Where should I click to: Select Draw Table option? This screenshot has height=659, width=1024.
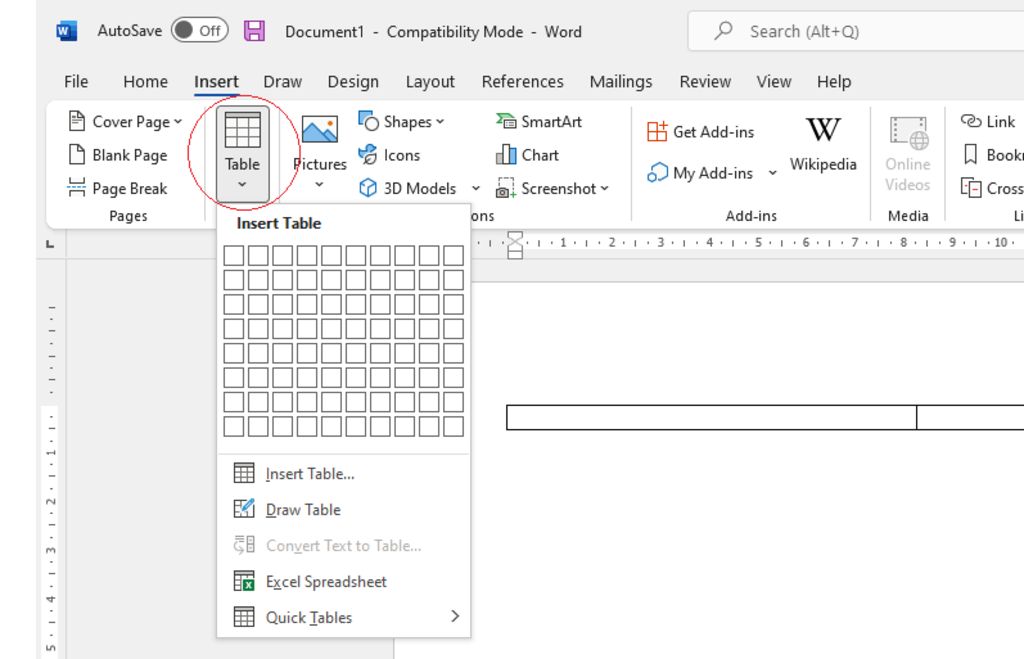[302, 509]
